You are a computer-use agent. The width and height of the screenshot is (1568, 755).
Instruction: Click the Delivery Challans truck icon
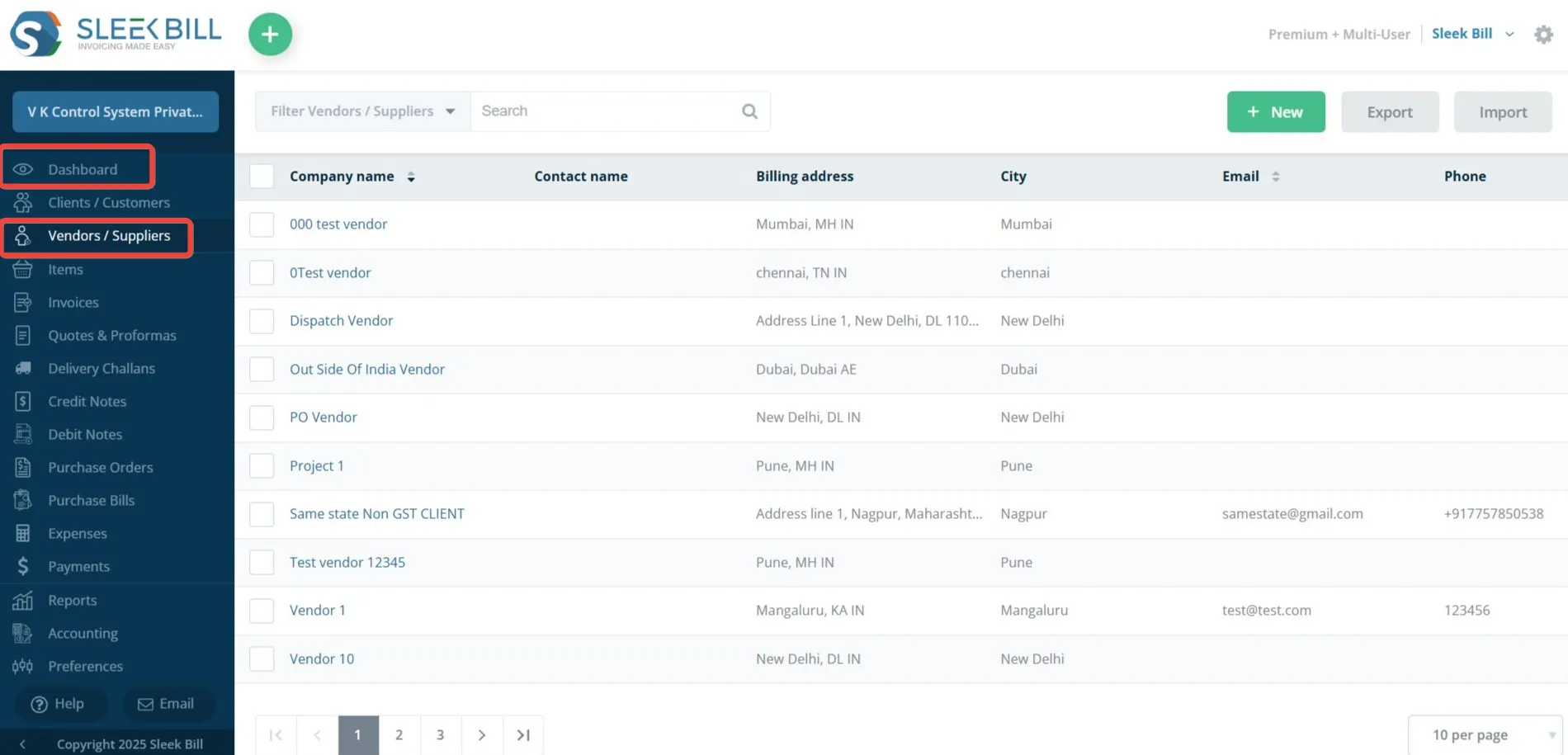23,368
